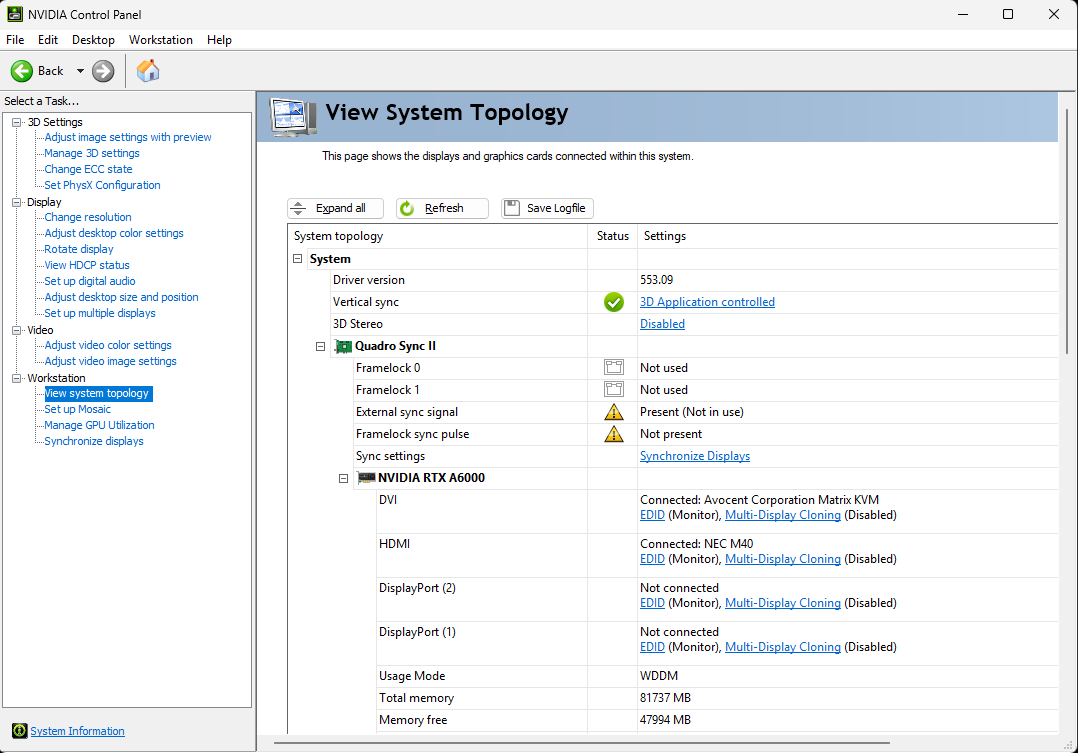The width and height of the screenshot is (1078, 753).
Task: Click the View System Topology header icon
Action: (294, 116)
